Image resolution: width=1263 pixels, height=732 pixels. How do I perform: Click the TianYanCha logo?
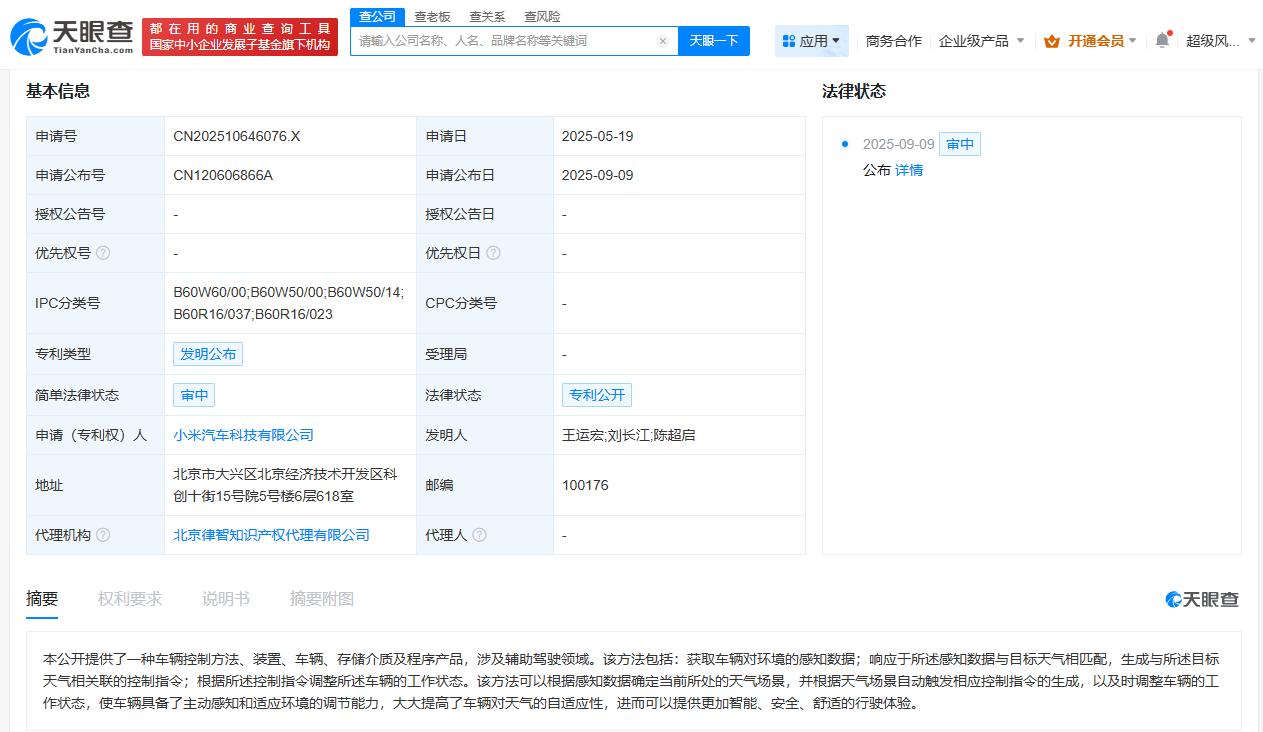pos(71,37)
